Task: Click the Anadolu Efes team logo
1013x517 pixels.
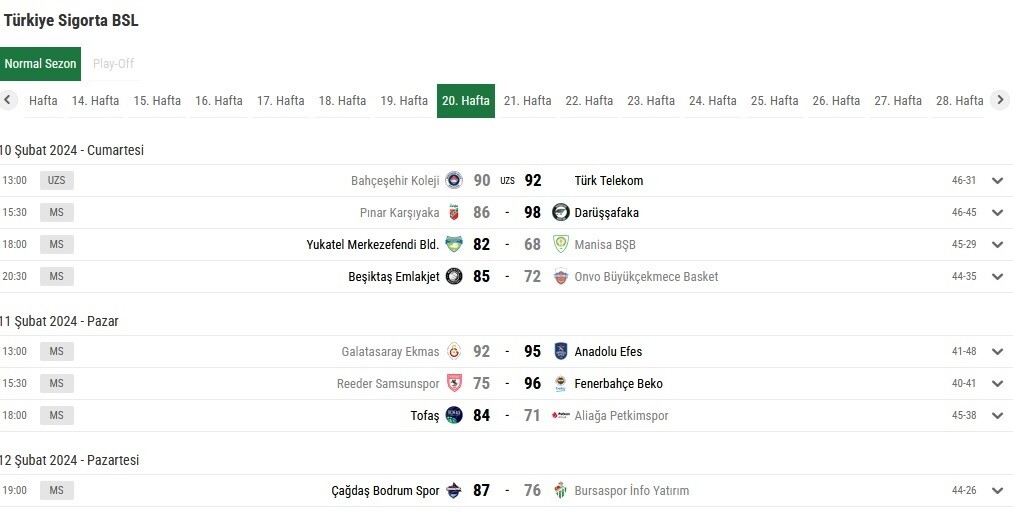Action: tap(561, 352)
